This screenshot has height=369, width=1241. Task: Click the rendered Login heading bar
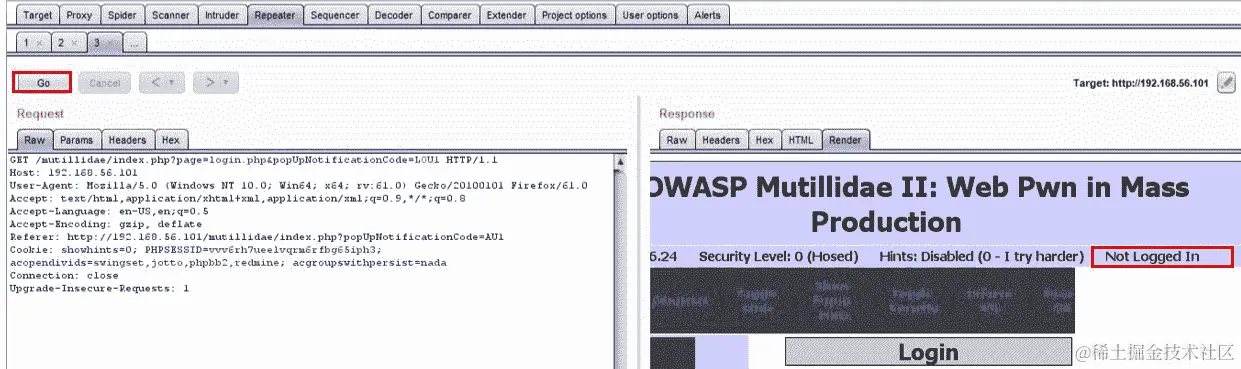point(928,352)
